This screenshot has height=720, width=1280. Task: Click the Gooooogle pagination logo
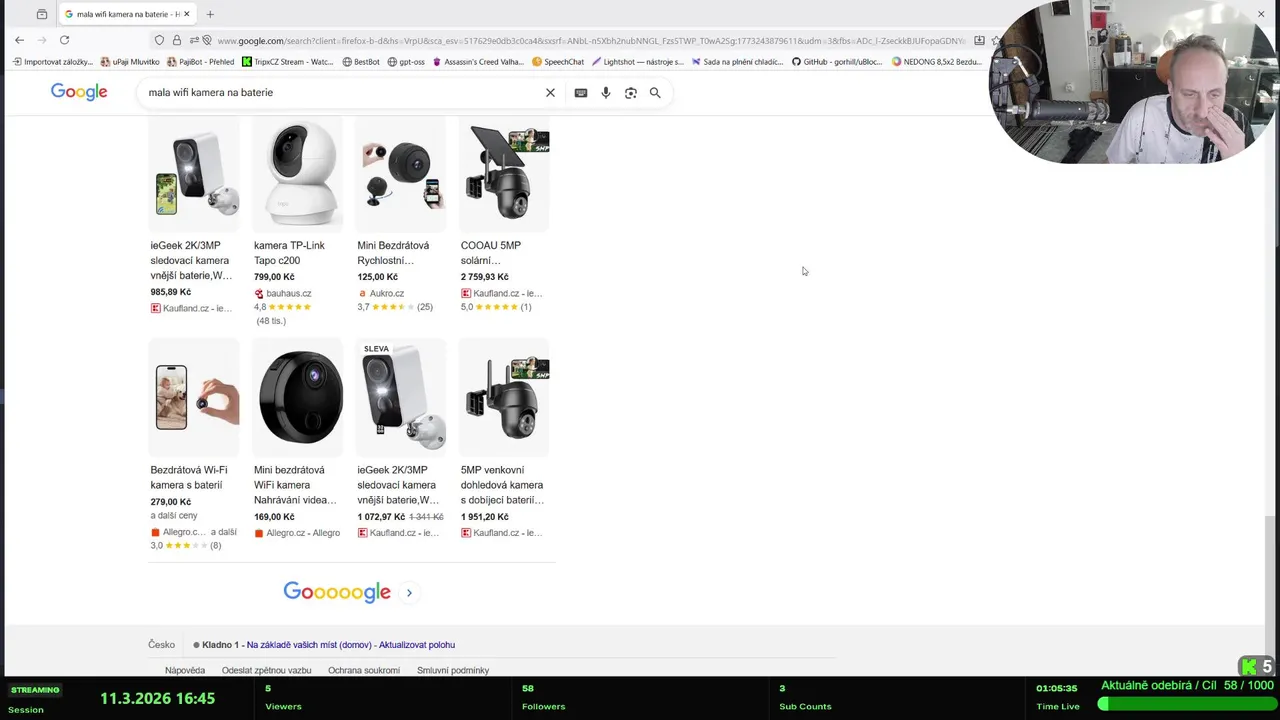[x=337, y=592]
